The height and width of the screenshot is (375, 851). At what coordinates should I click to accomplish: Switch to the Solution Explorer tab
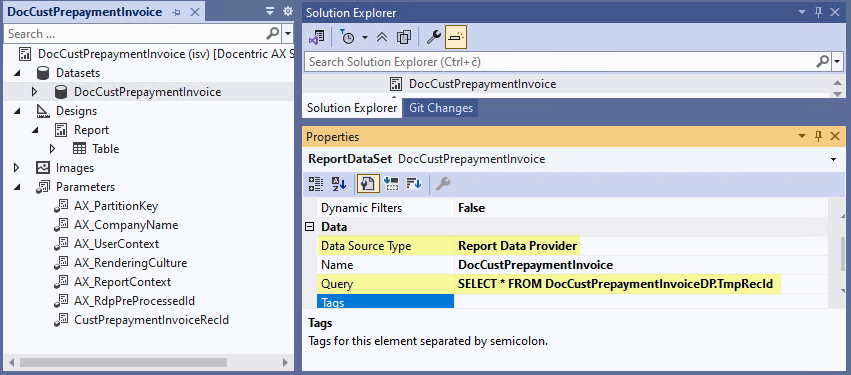pyautogui.click(x=352, y=108)
